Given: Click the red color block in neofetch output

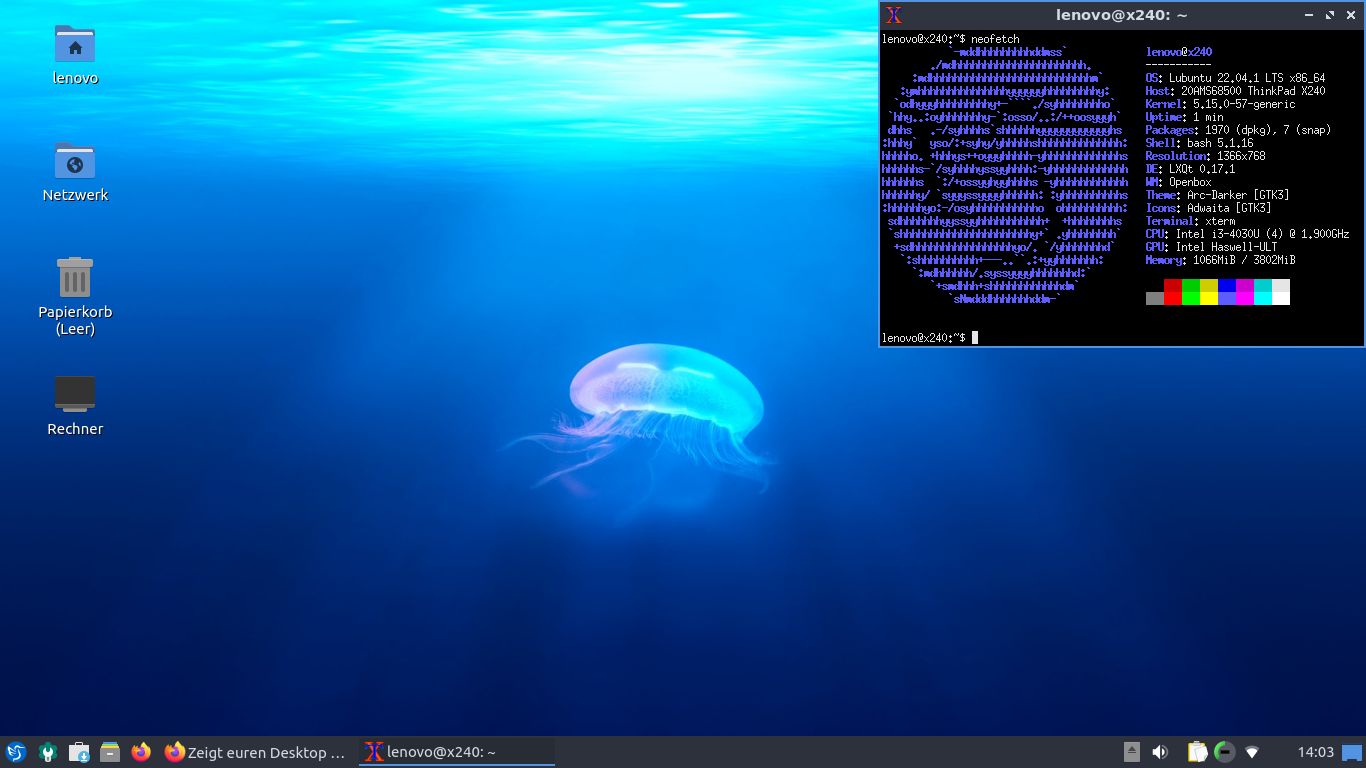Looking at the screenshot, I should [1173, 292].
